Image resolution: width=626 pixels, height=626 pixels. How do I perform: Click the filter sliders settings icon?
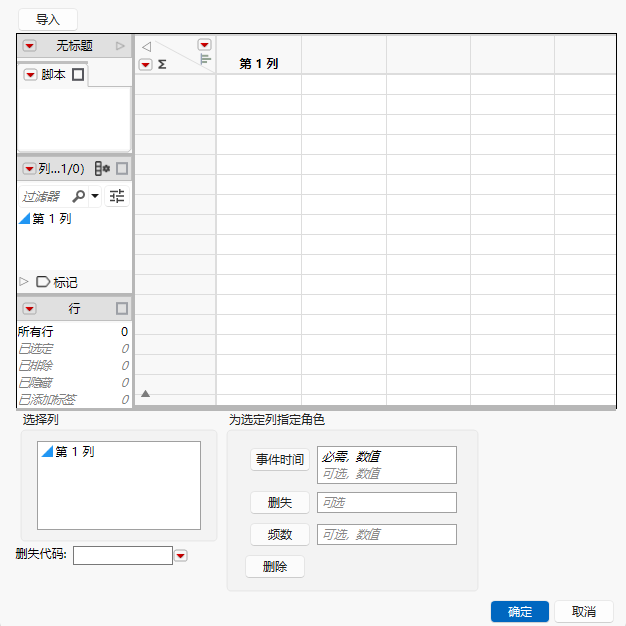coord(117,196)
